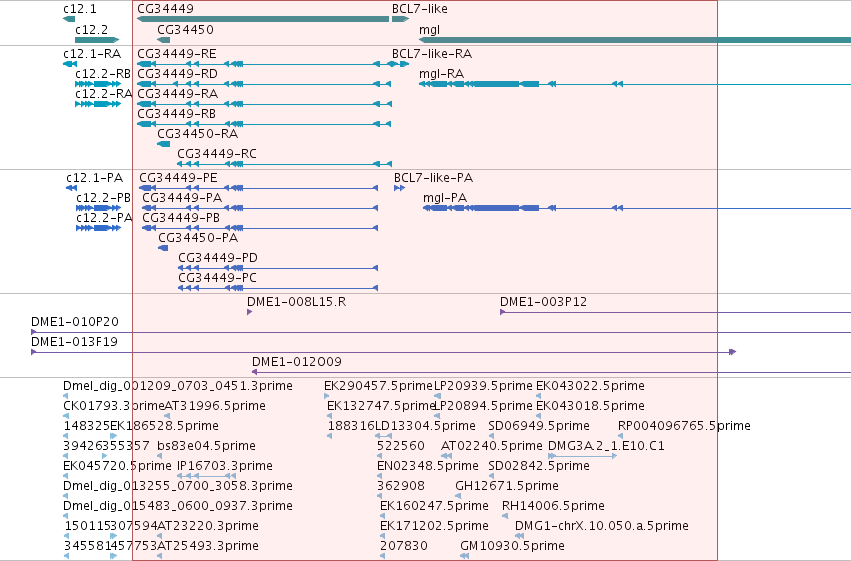The width and height of the screenshot is (851, 561).
Task: Select the IP16703.3prime EST label
Action: click(x=225, y=467)
